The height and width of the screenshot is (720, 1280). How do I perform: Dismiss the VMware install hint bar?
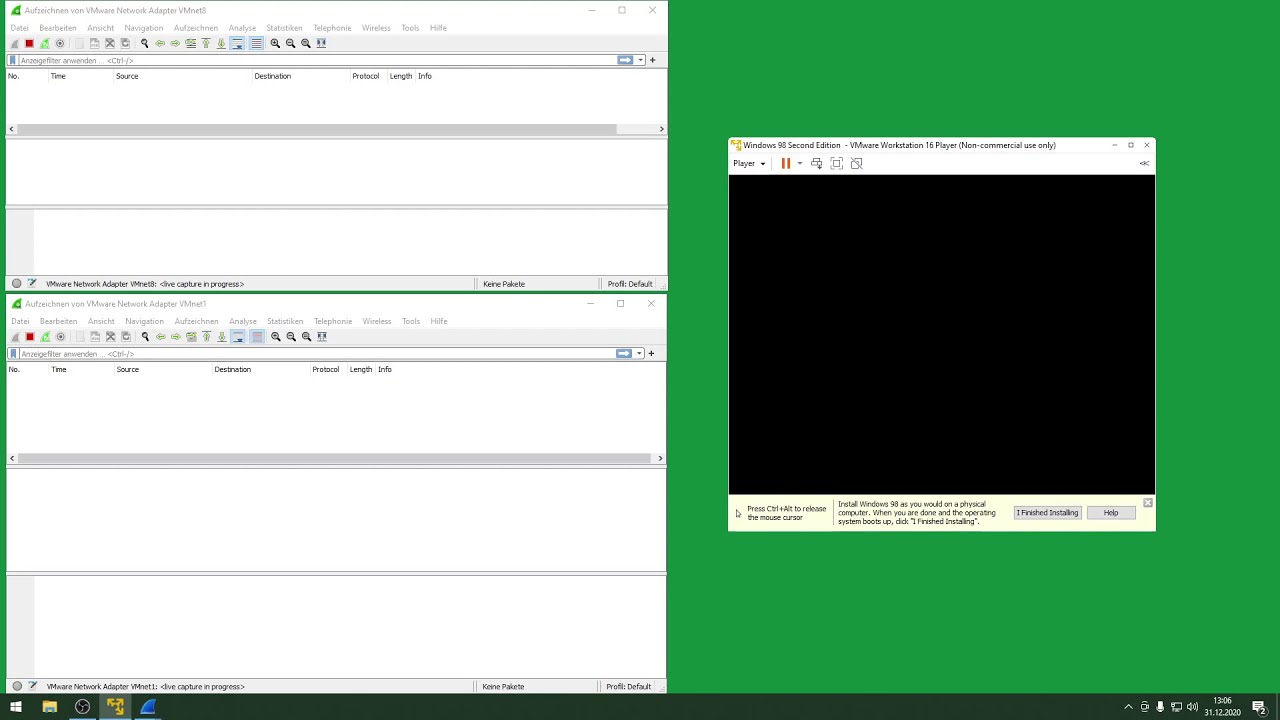pyautogui.click(x=1148, y=502)
